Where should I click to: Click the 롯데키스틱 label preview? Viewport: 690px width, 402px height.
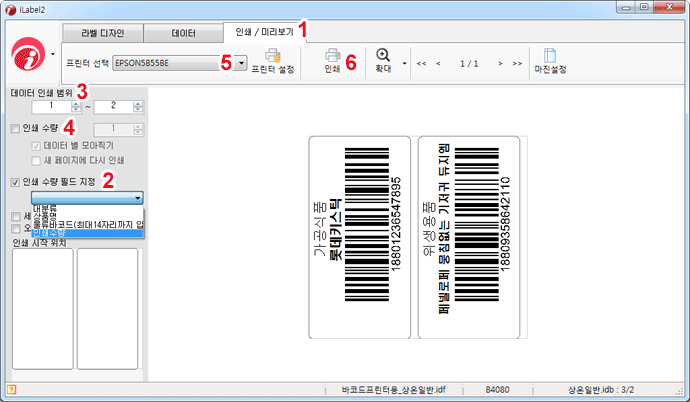point(360,238)
